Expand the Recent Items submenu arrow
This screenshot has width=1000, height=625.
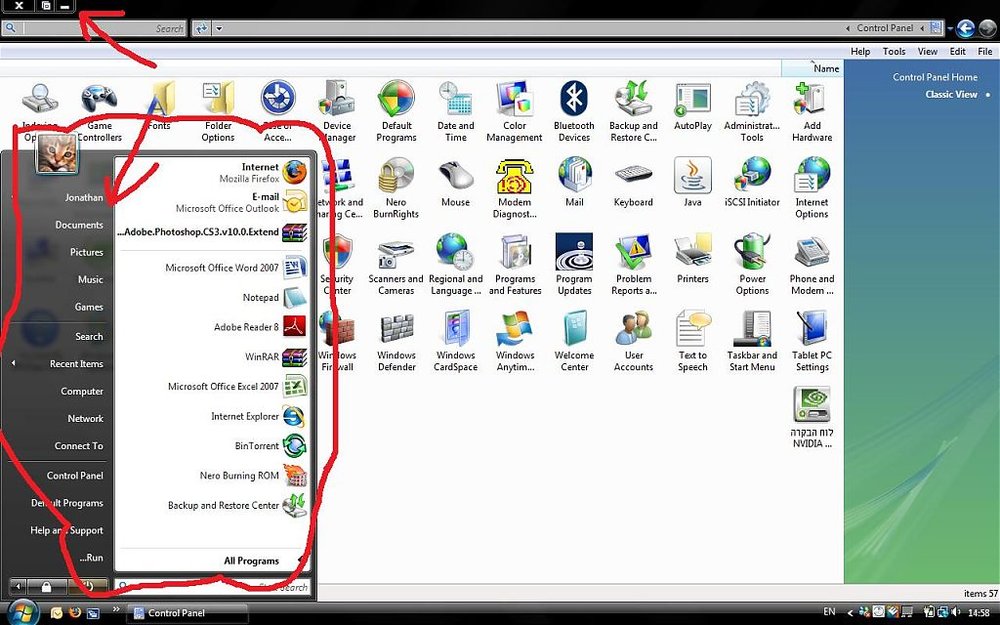[x=13, y=364]
